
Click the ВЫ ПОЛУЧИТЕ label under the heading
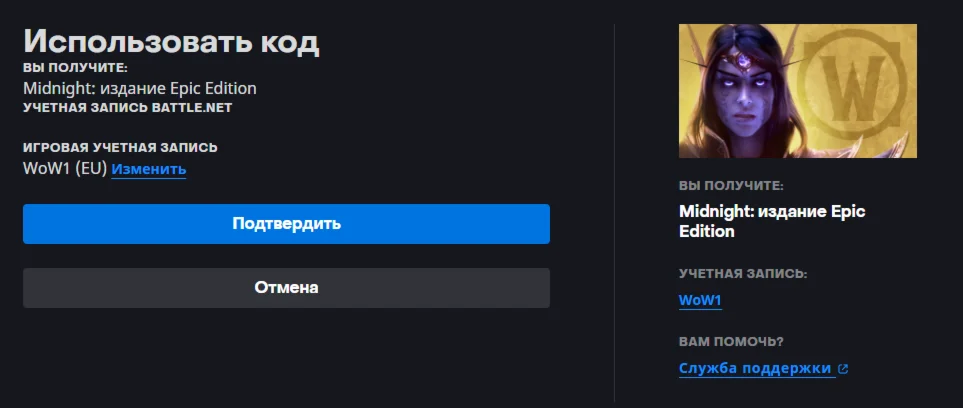click(x=75, y=68)
